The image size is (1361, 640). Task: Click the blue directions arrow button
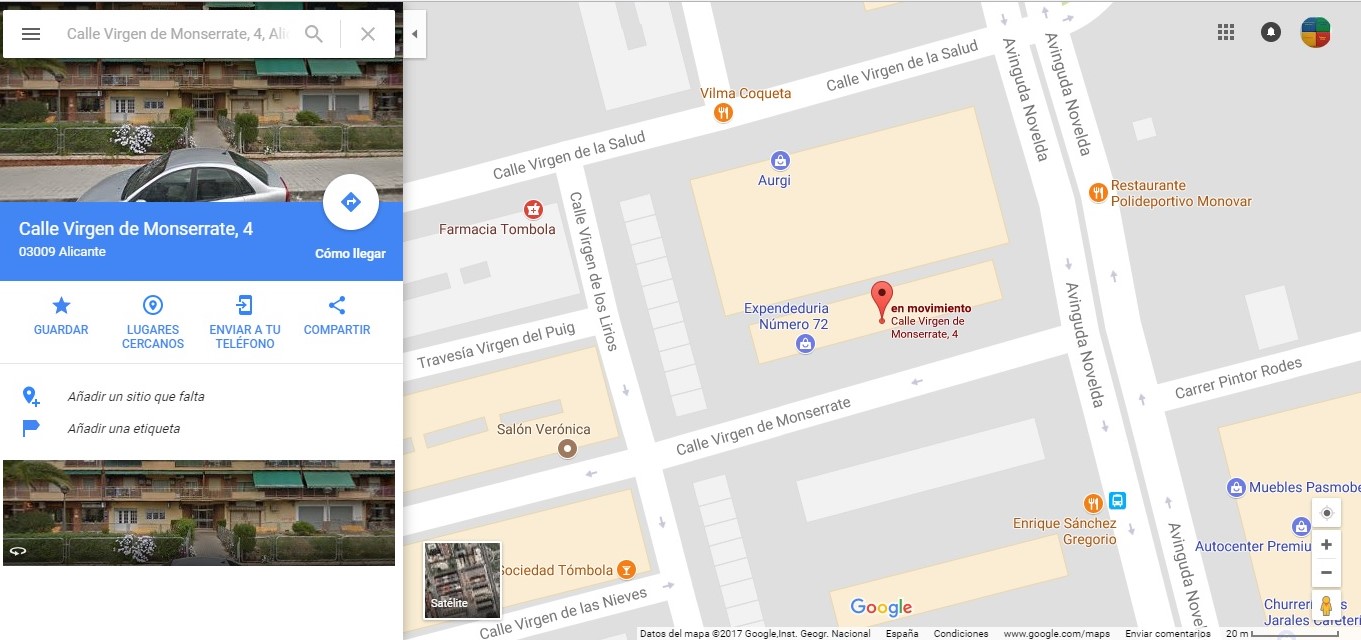(x=351, y=203)
